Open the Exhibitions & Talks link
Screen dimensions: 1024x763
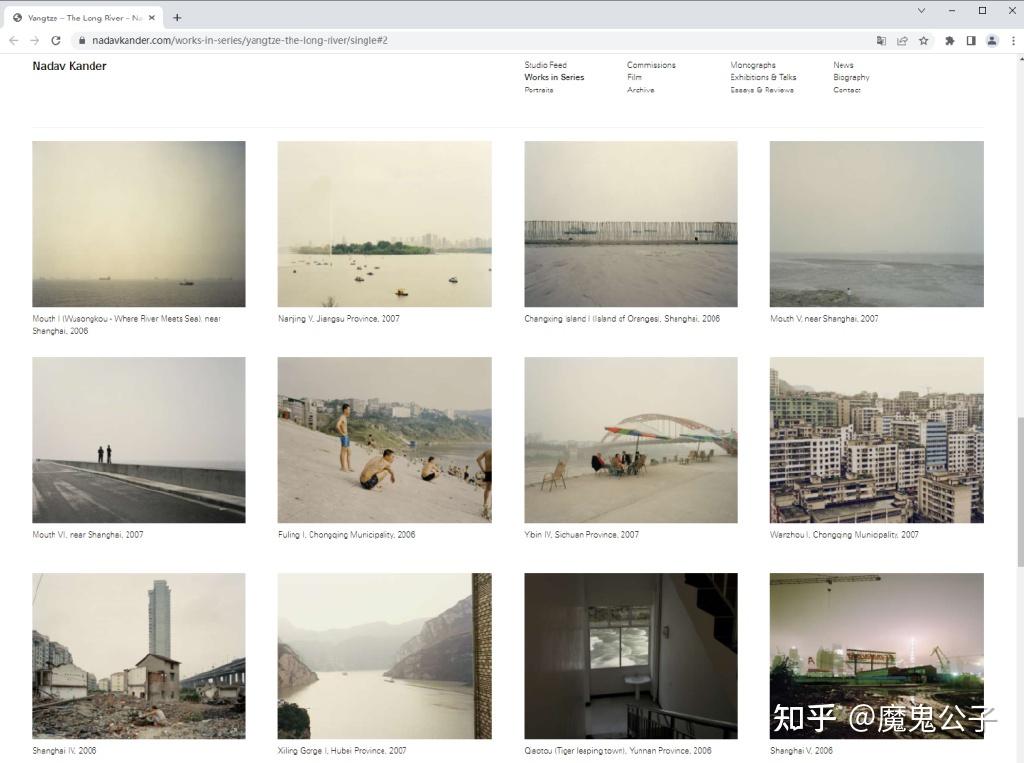(763, 77)
